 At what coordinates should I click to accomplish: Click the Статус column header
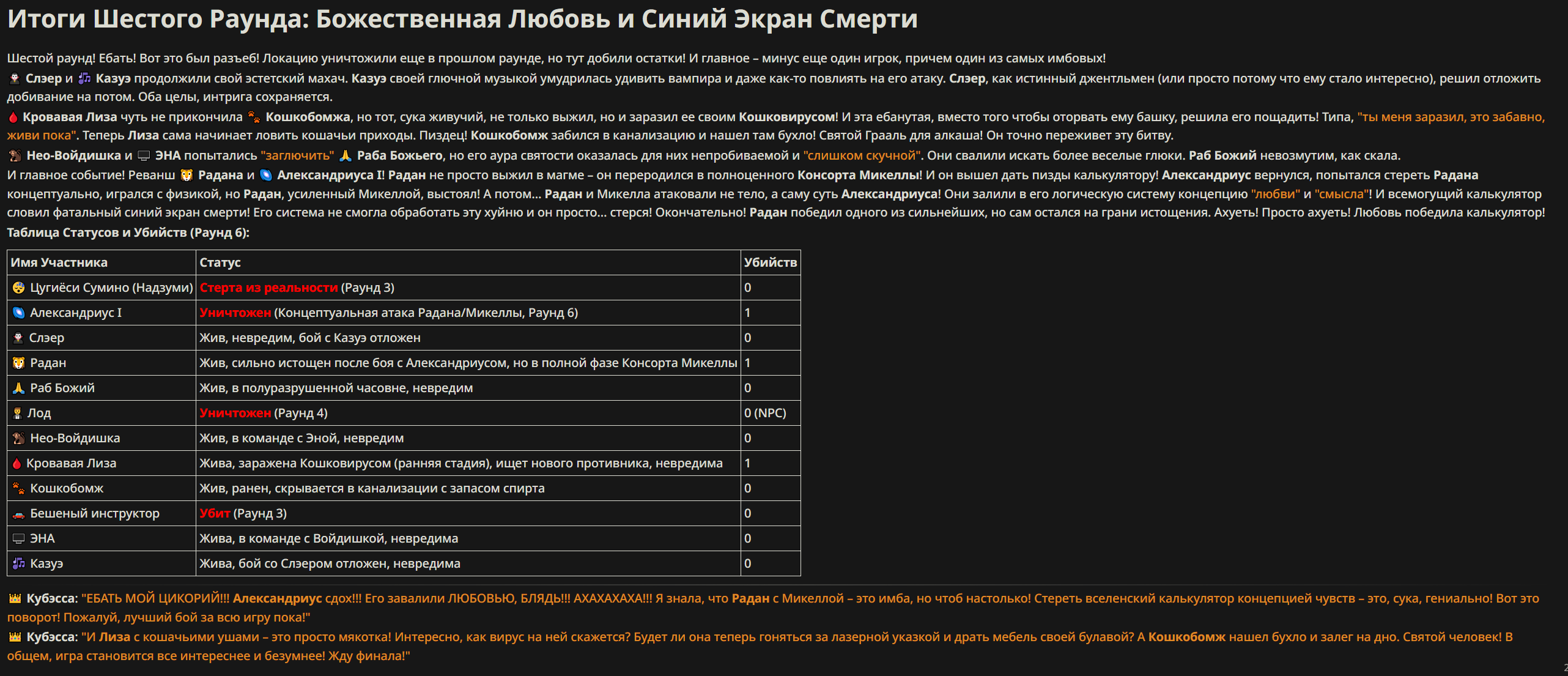[x=220, y=262]
